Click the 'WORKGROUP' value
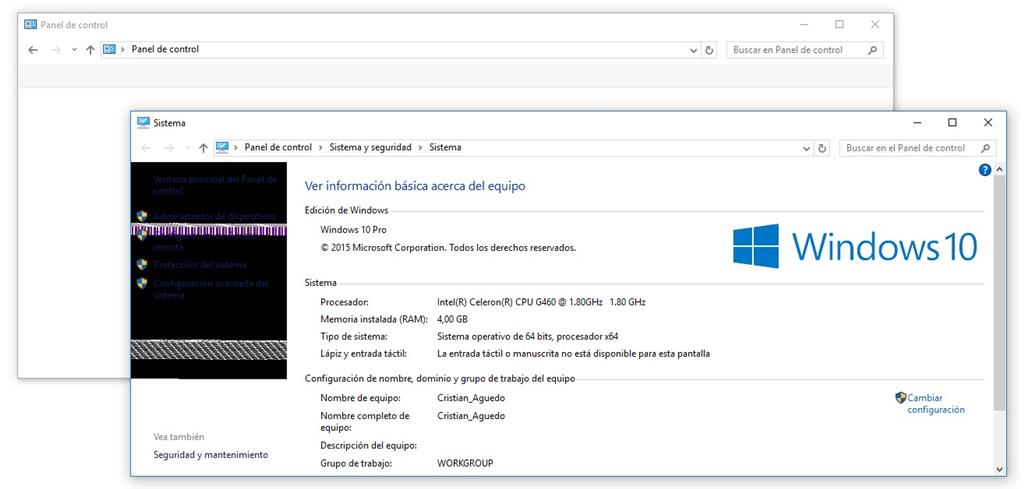Viewport: 1024px width, 489px height. 465,463
